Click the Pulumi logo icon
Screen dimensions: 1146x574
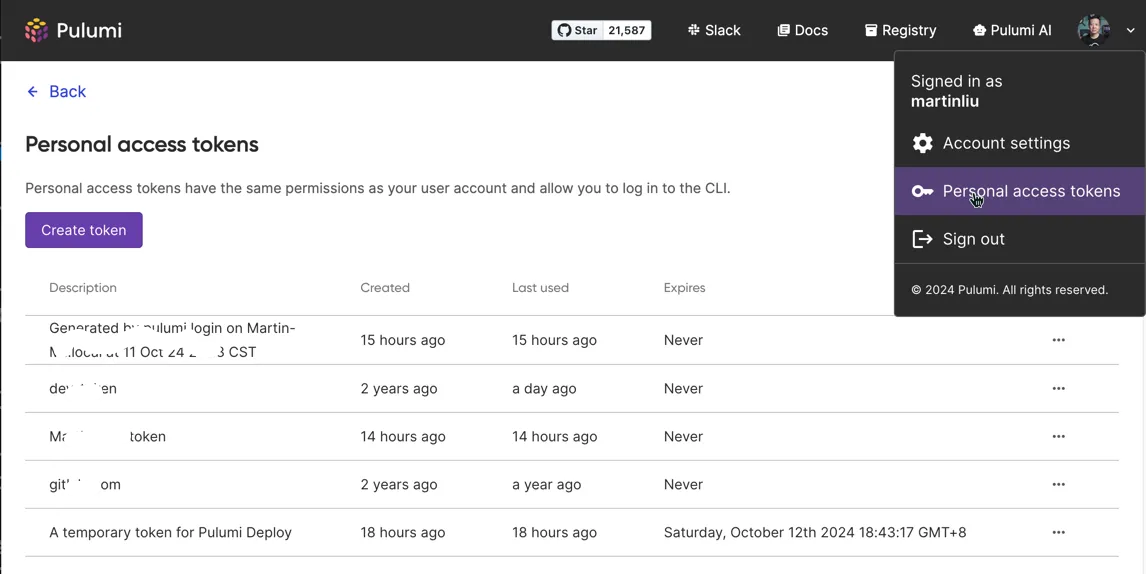(36, 30)
